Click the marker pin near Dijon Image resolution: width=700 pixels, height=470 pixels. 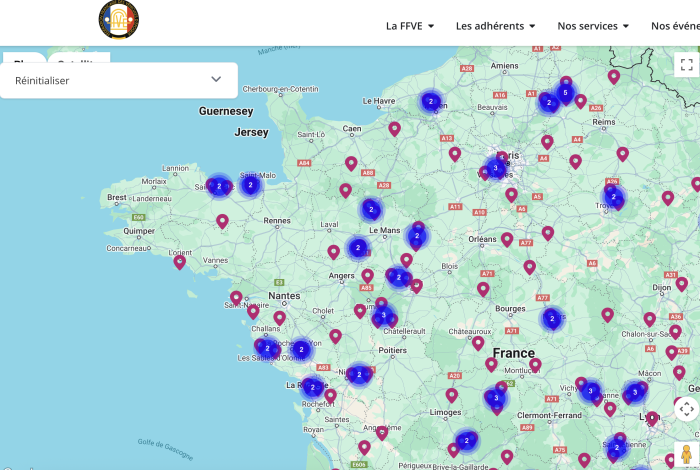[x=682, y=283]
